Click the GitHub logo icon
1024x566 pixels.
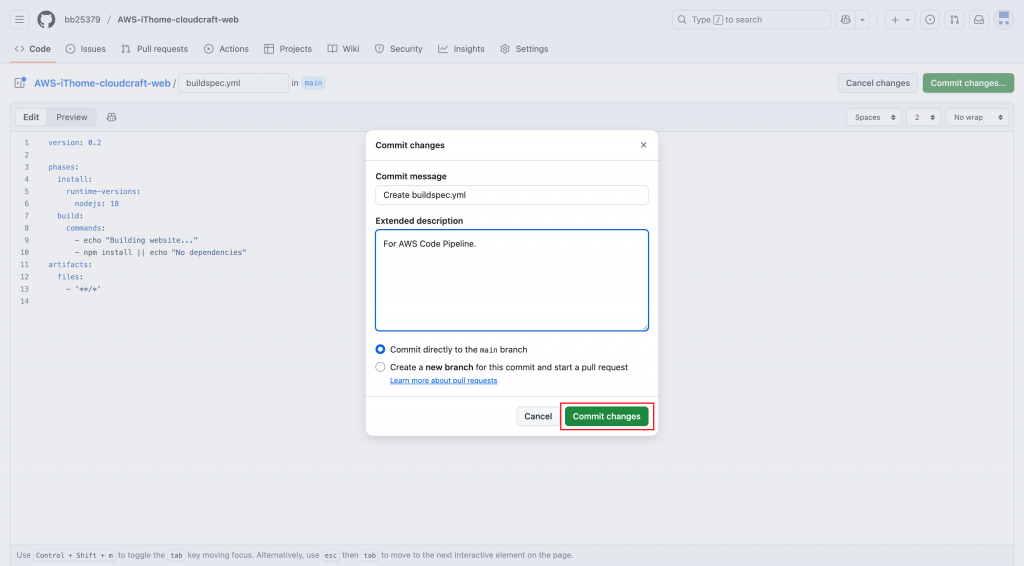pyautogui.click(x=46, y=19)
